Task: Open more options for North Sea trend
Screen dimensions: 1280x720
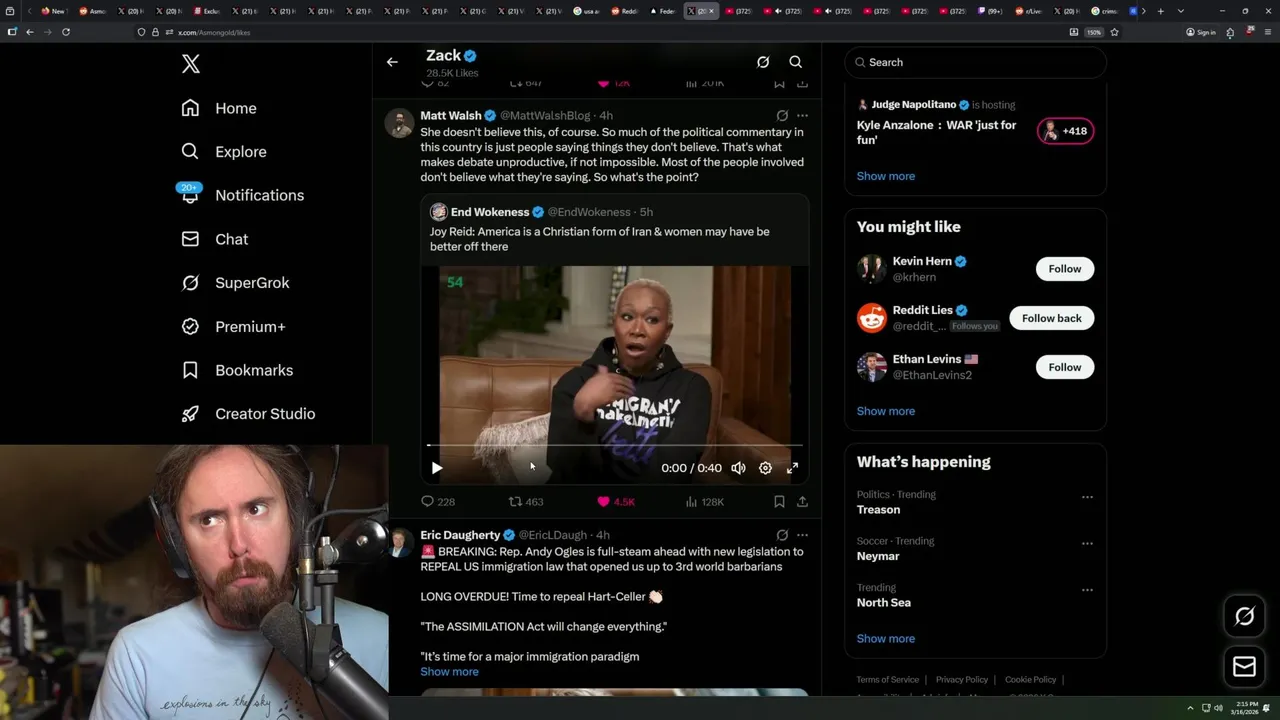Action: 1087,590
